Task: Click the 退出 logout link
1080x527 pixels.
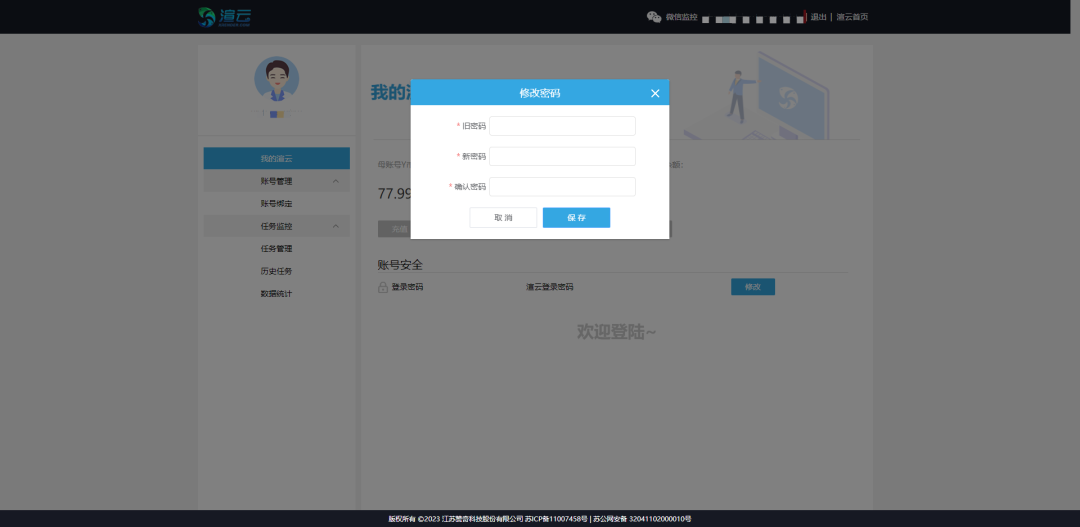Action: tap(818, 17)
